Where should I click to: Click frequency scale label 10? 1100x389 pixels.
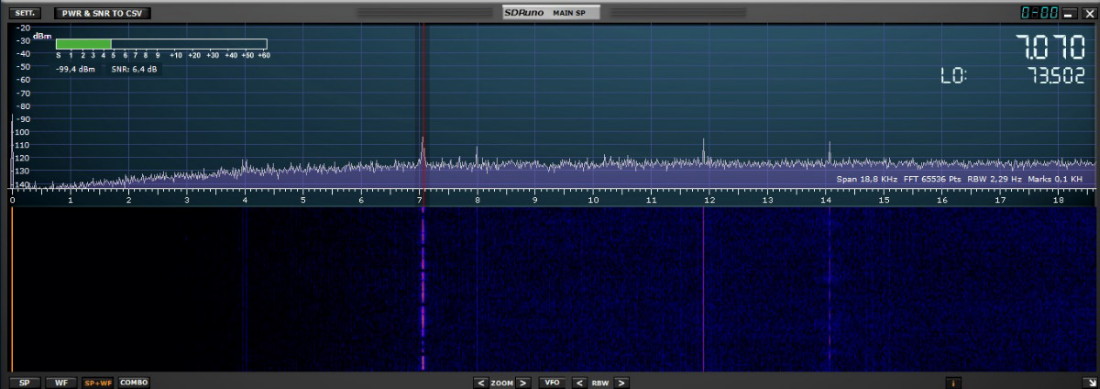coord(593,200)
